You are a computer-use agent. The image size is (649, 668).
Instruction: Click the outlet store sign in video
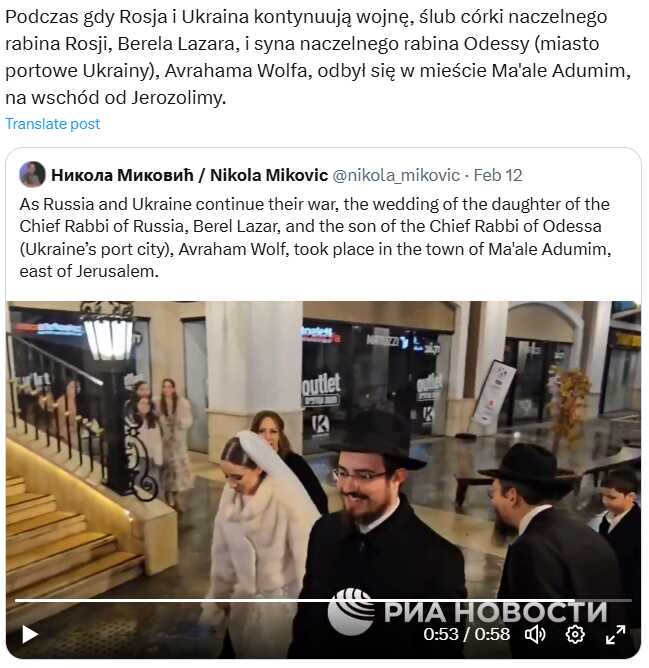click(x=322, y=384)
